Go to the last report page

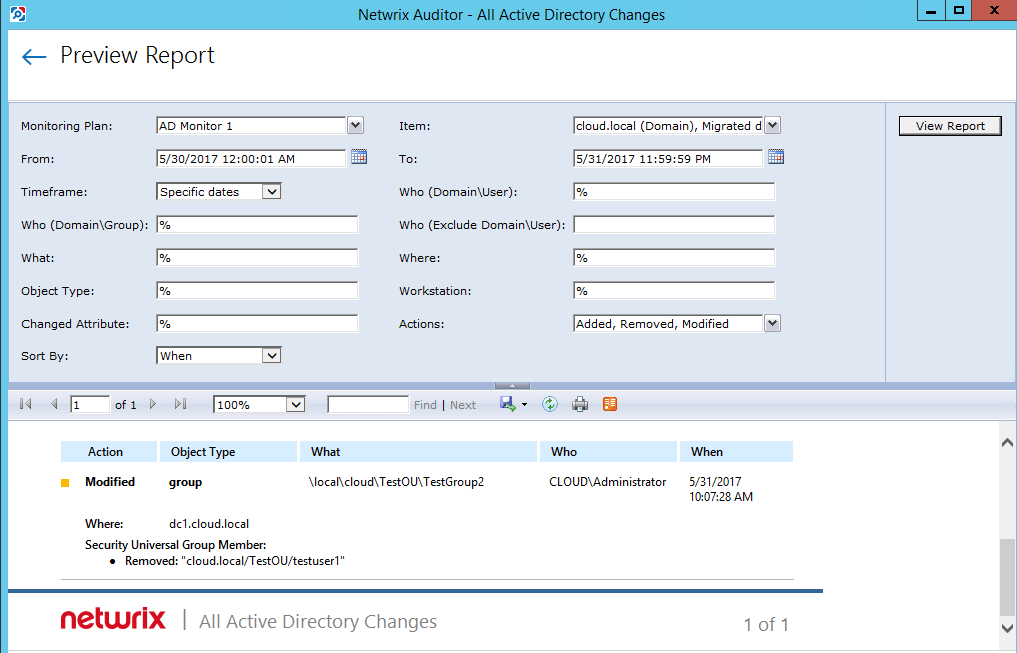tap(180, 404)
